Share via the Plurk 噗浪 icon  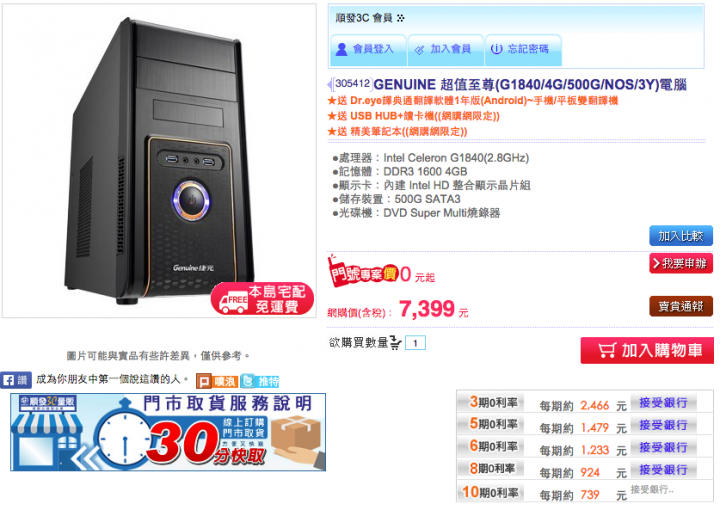[x=217, y=381]
